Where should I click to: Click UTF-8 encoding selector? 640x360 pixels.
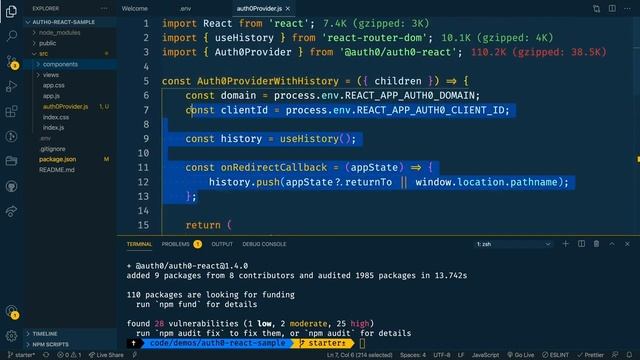[x=442, y=355]
